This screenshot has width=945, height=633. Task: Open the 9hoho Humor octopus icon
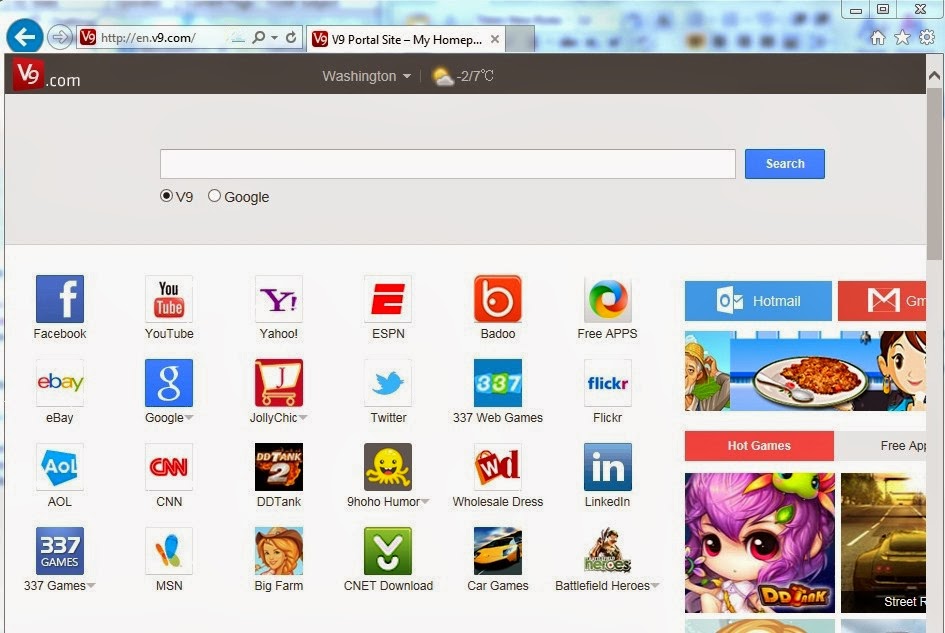388,467
